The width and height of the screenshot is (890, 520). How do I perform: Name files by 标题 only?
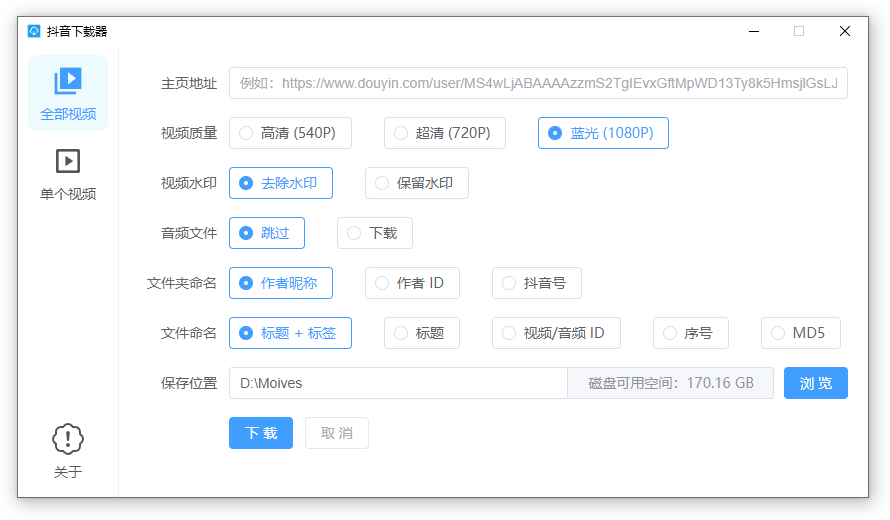(422, 333)
